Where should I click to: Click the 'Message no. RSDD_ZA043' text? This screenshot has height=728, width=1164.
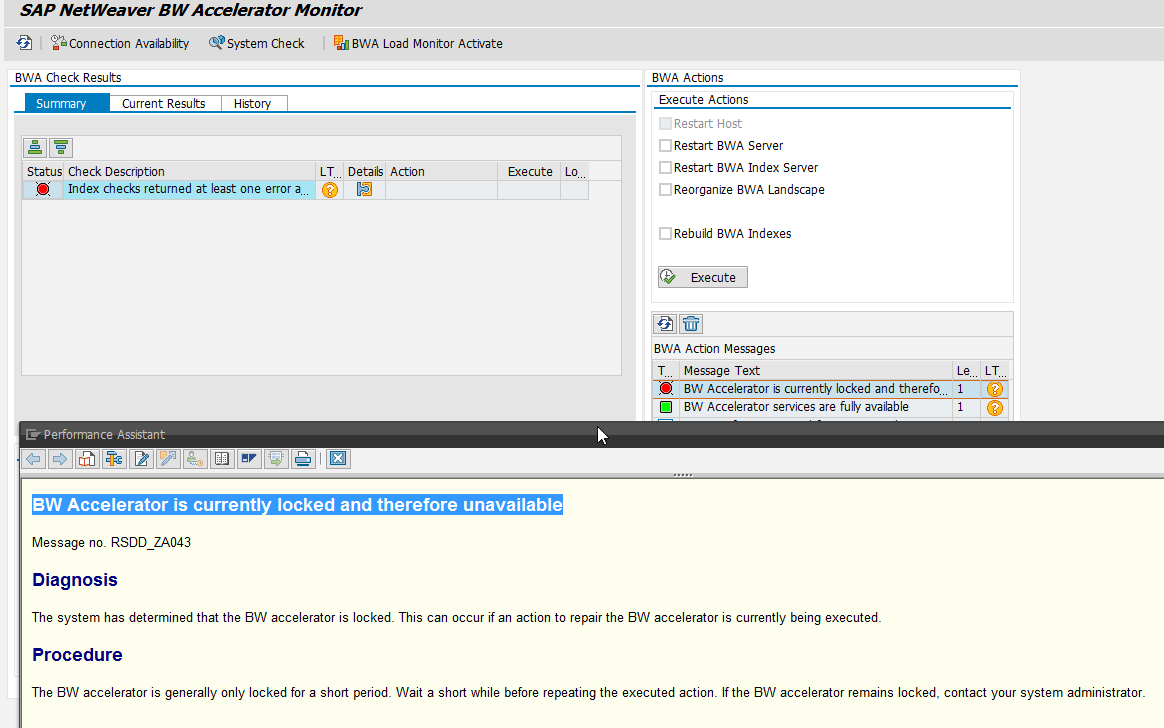click(111, 542)
